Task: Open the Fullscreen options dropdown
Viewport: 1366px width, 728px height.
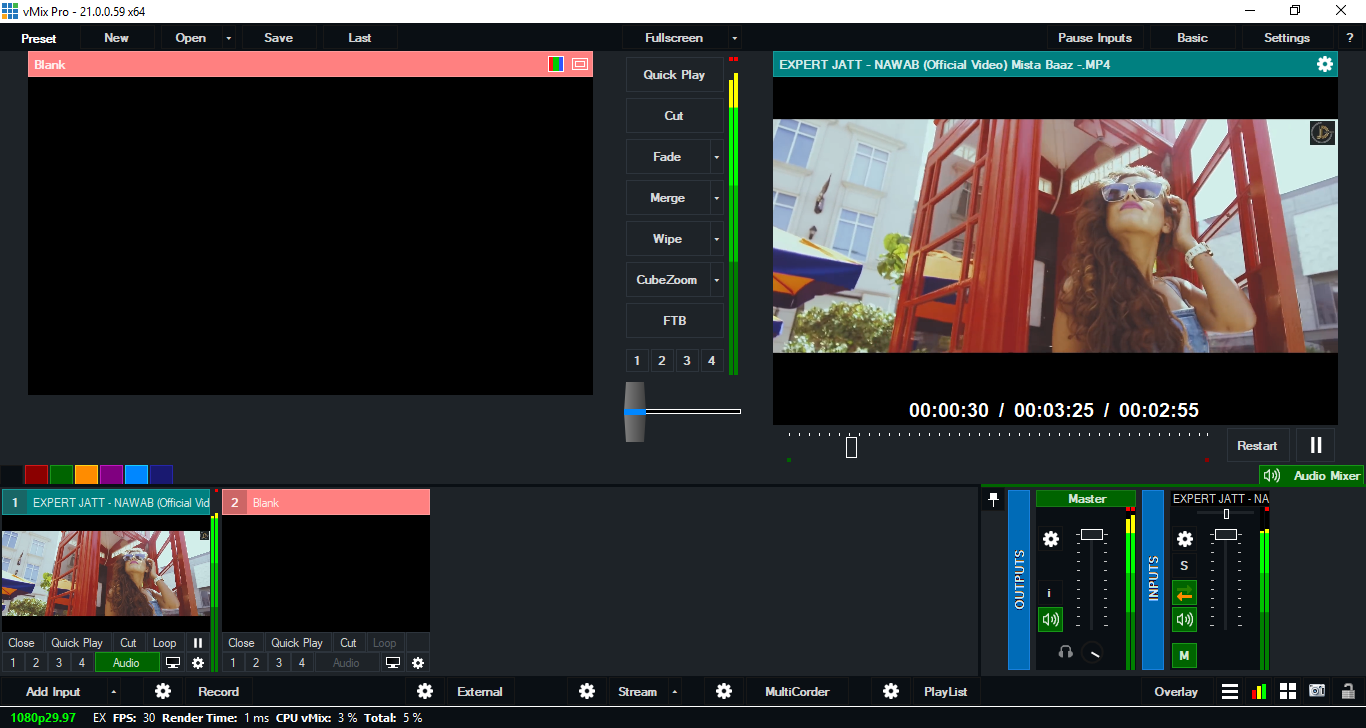Action: [735, 37]
